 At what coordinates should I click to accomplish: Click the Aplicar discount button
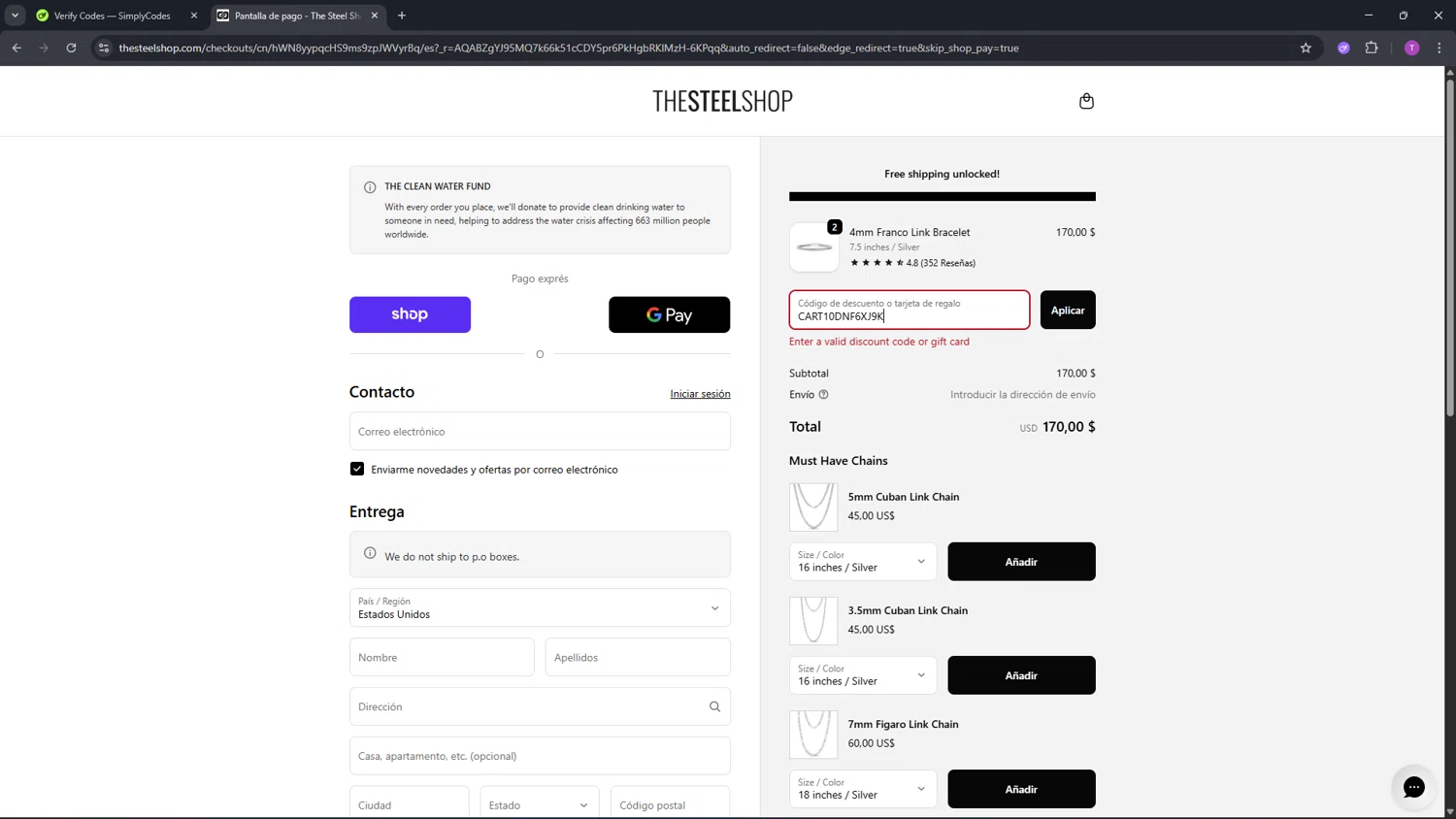click(1068, 310)
